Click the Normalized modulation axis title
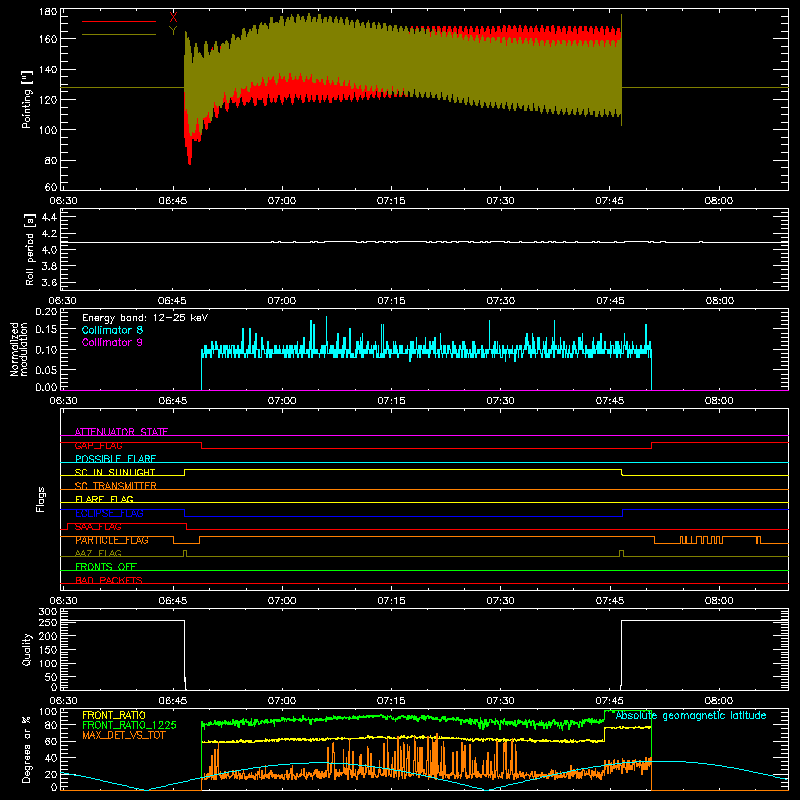The height and width of the screenshot is (800, 800). coord(19,349)
